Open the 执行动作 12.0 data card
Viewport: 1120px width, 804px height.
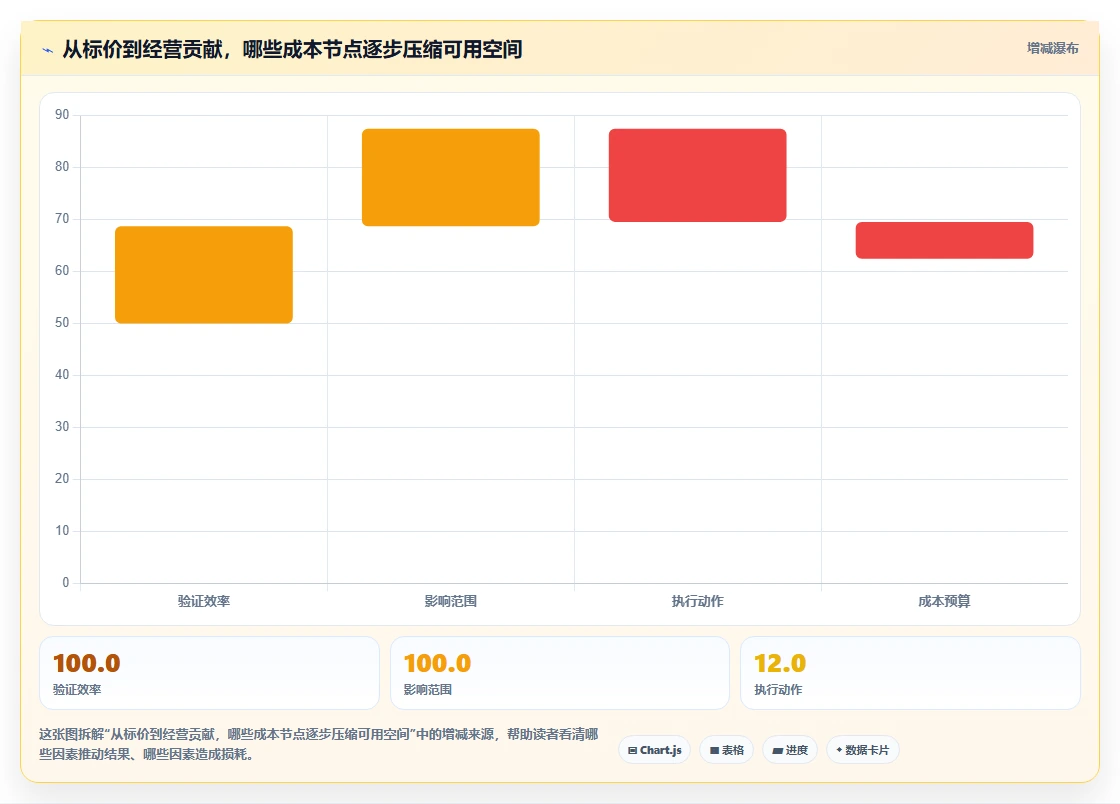click(910, 673)
